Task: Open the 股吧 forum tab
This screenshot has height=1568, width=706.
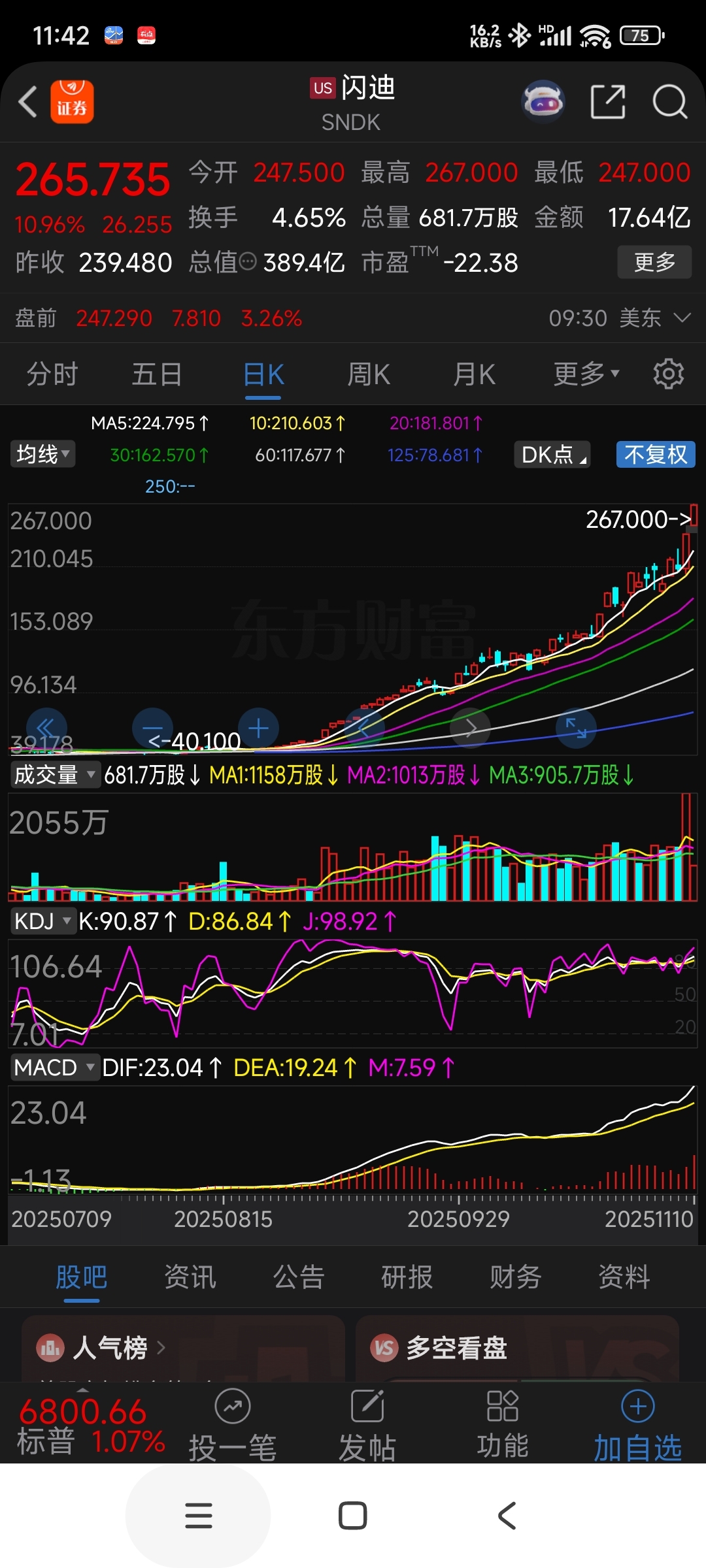Action: pyautogui.click(x=81, y=1277)
